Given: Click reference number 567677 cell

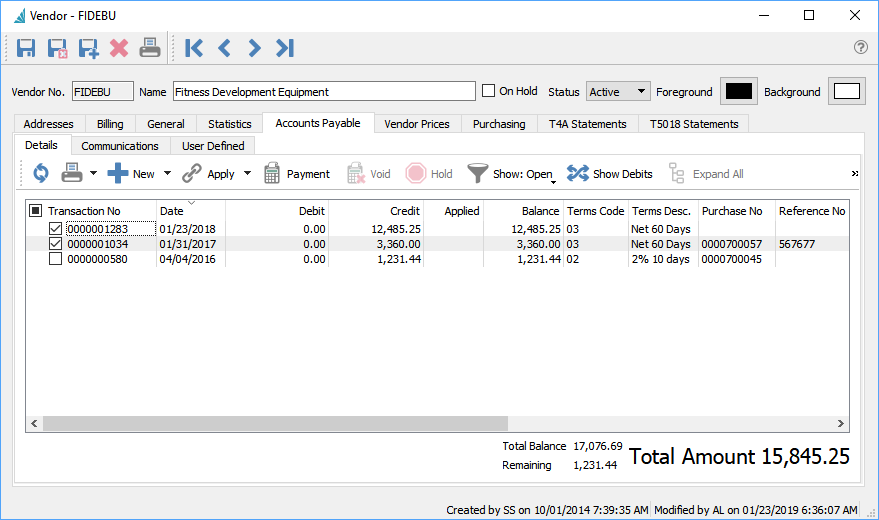Looking at the screenshot, I should 811,244.
